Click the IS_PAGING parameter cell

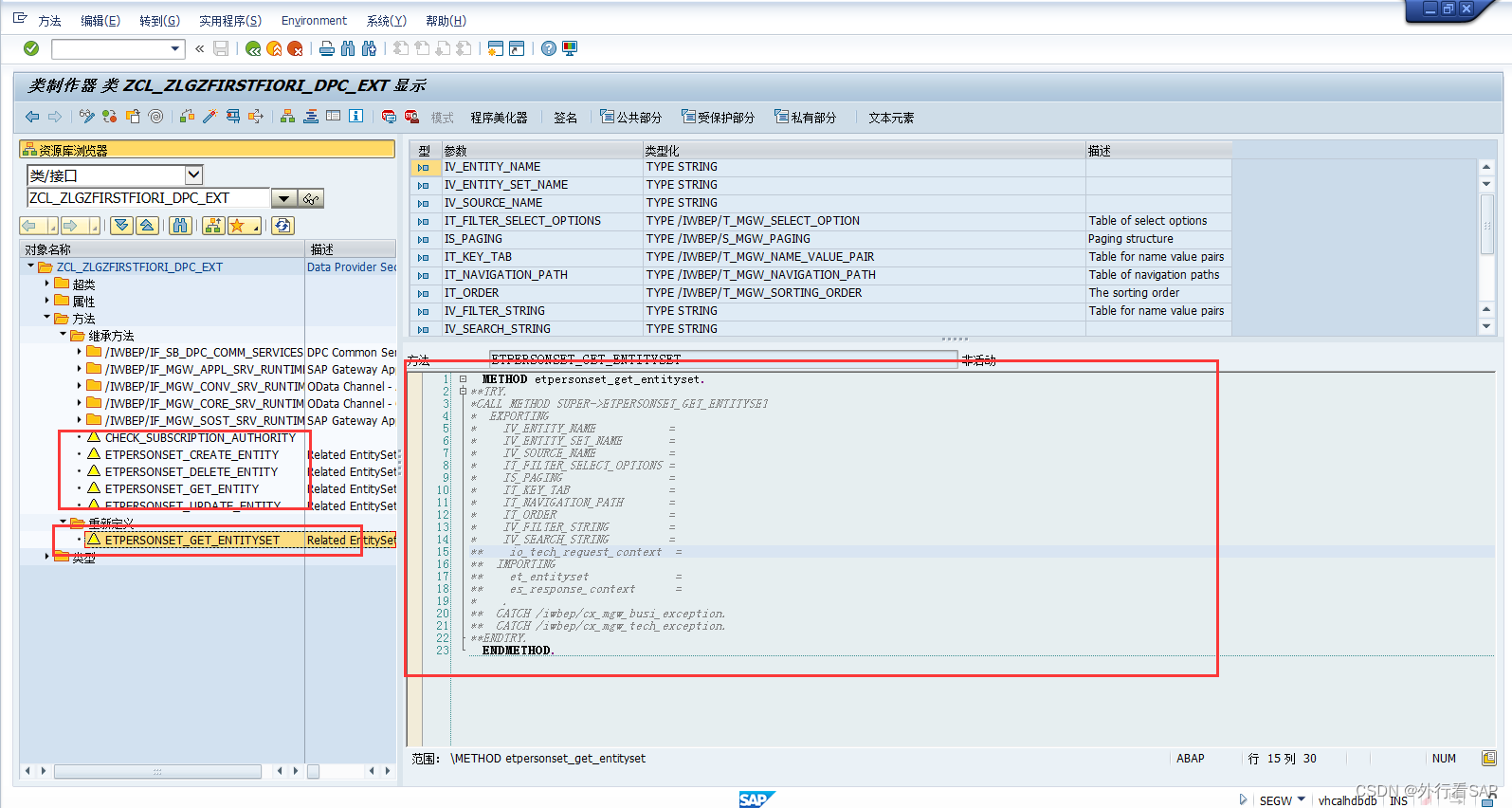tap(542, 239)
